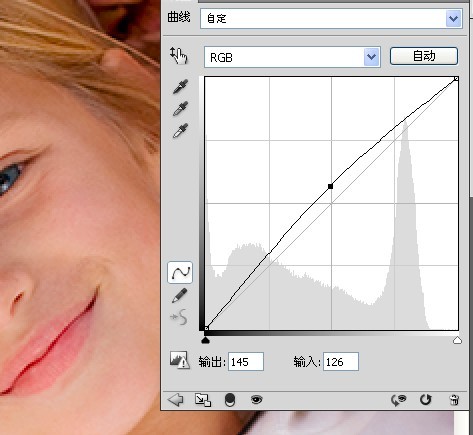Pick the gray point eyedropper

180,109
